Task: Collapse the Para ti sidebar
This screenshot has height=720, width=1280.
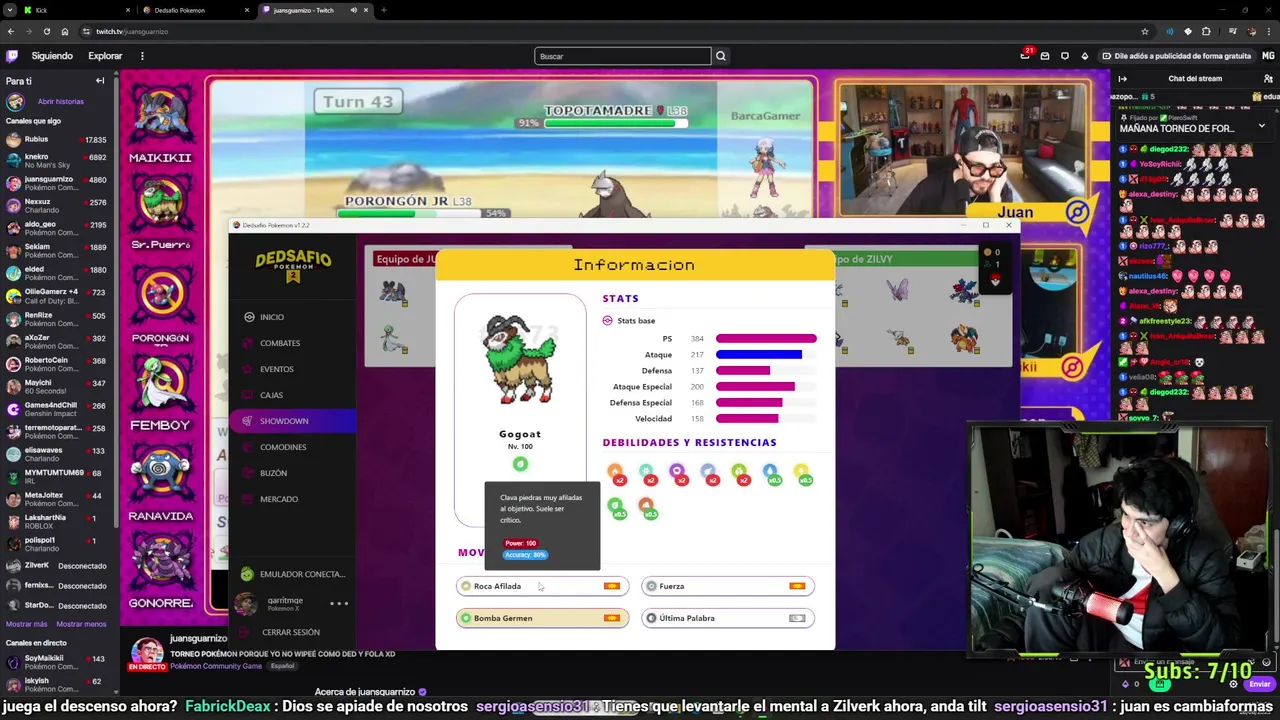Action: [x=100, y=81]
